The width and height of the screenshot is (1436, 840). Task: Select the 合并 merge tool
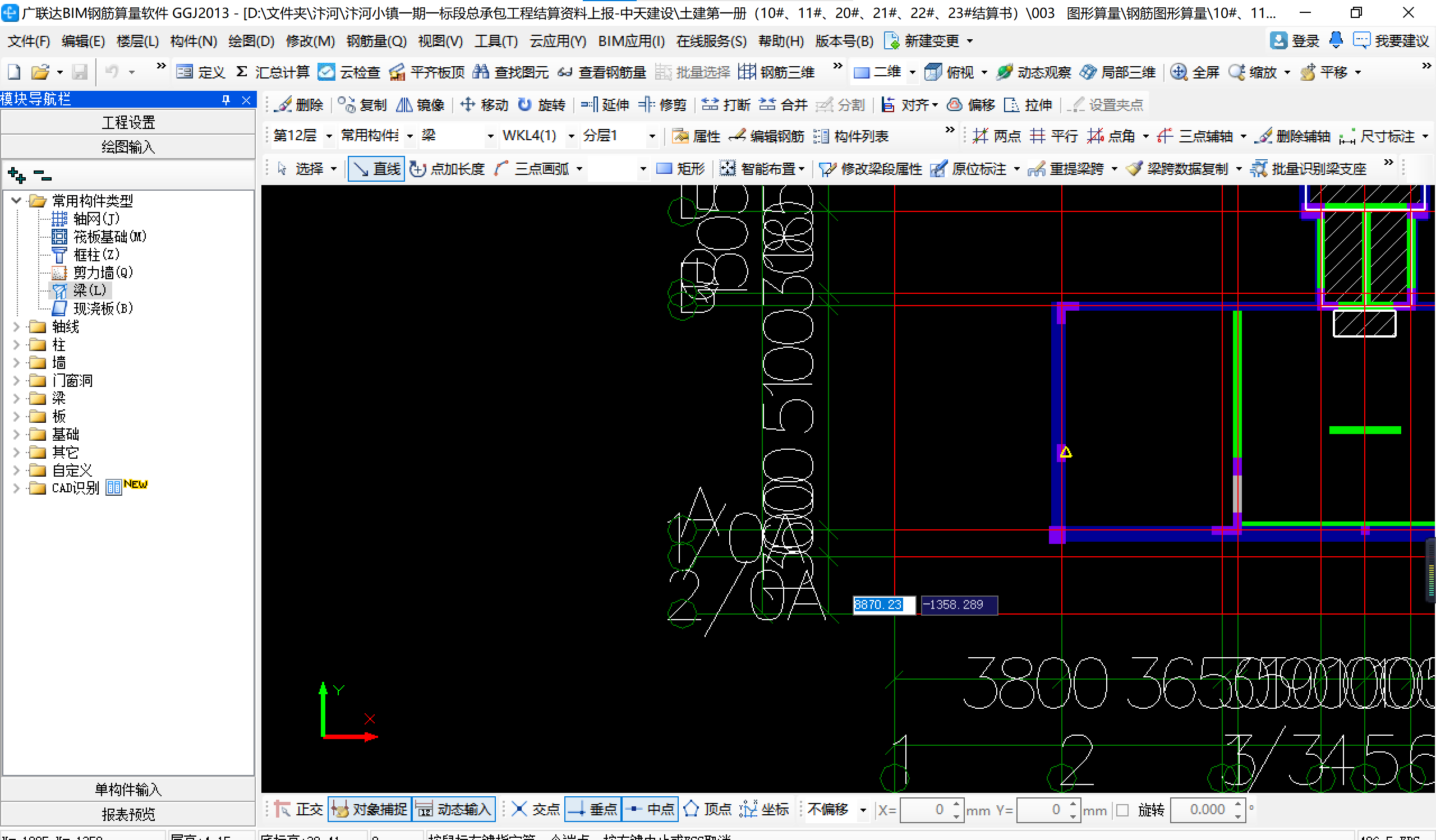784,104
